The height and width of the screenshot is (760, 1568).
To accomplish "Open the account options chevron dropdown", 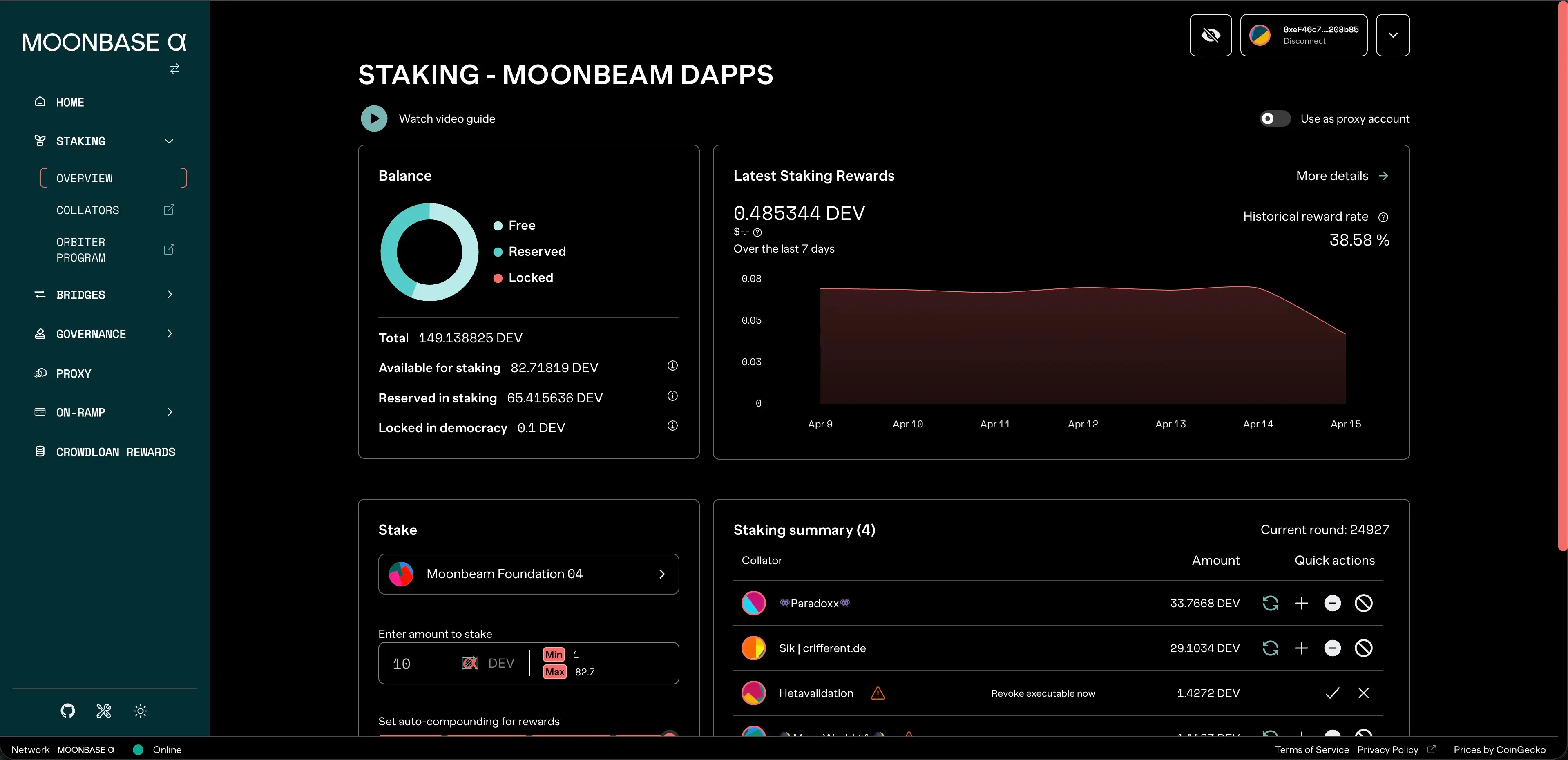I will coord(1393,35).
